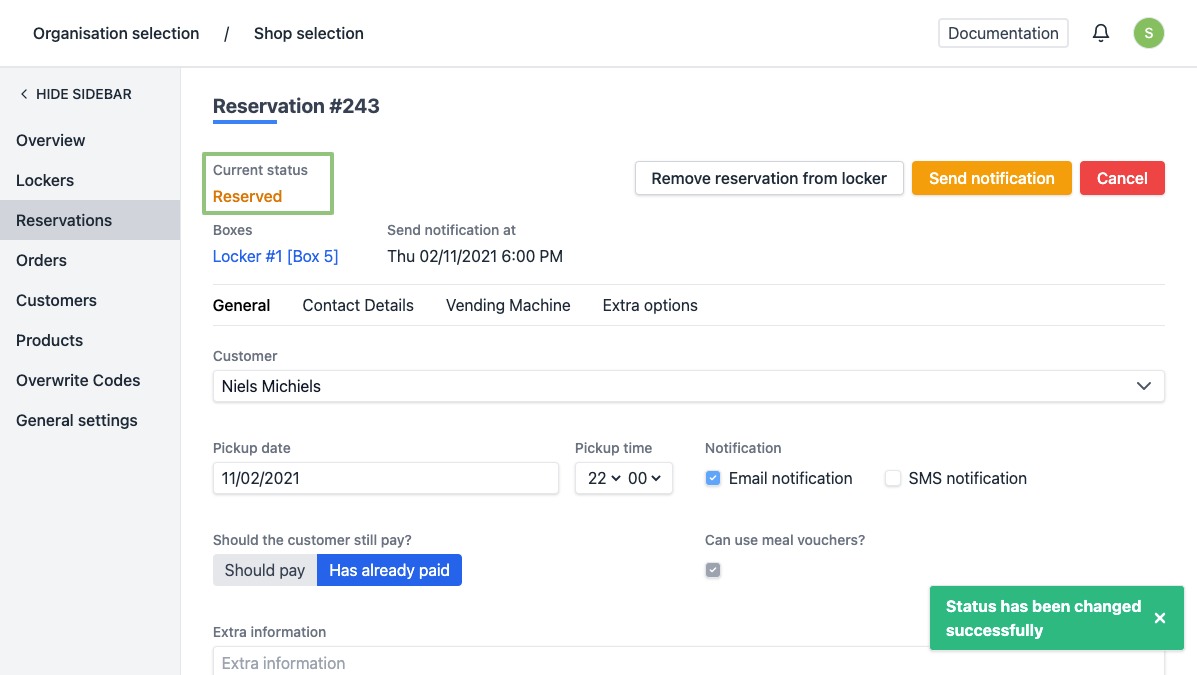Switch to the Contact Details tab
The height and width of the screenshot is (675, 1197).
(x=358, y=306)
